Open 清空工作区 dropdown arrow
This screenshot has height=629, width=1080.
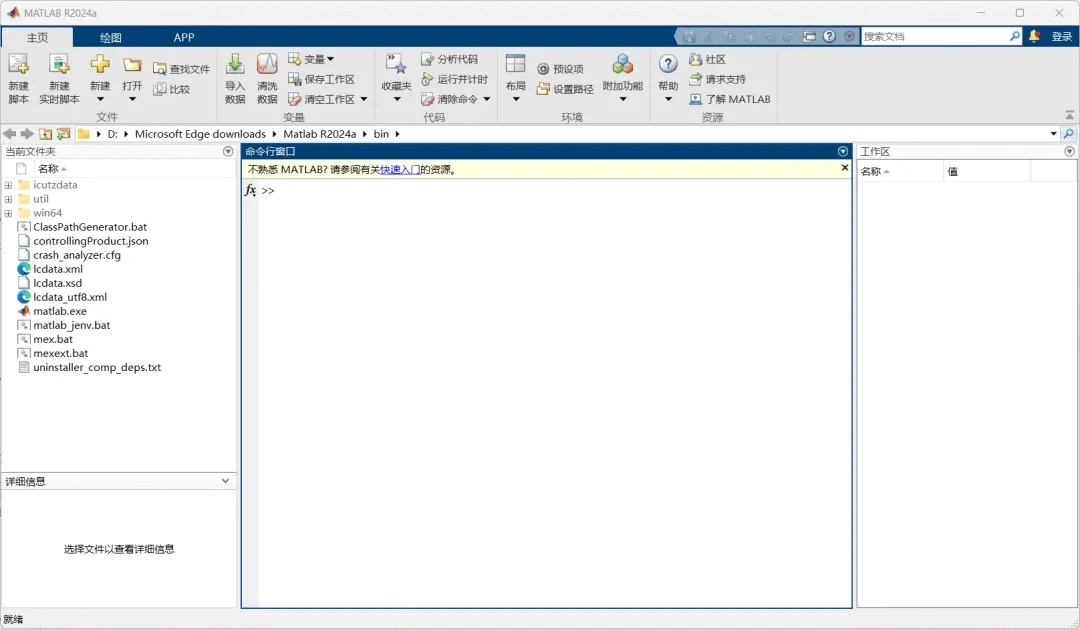364,99
